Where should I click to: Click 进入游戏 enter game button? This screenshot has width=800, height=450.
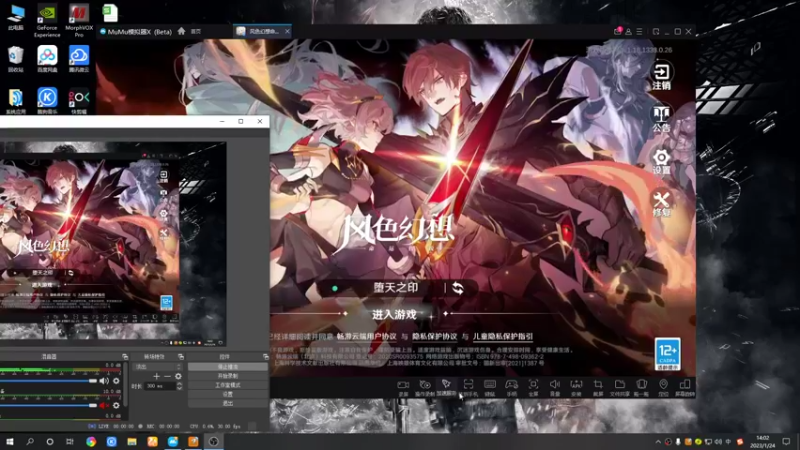[x=394, y=315]
